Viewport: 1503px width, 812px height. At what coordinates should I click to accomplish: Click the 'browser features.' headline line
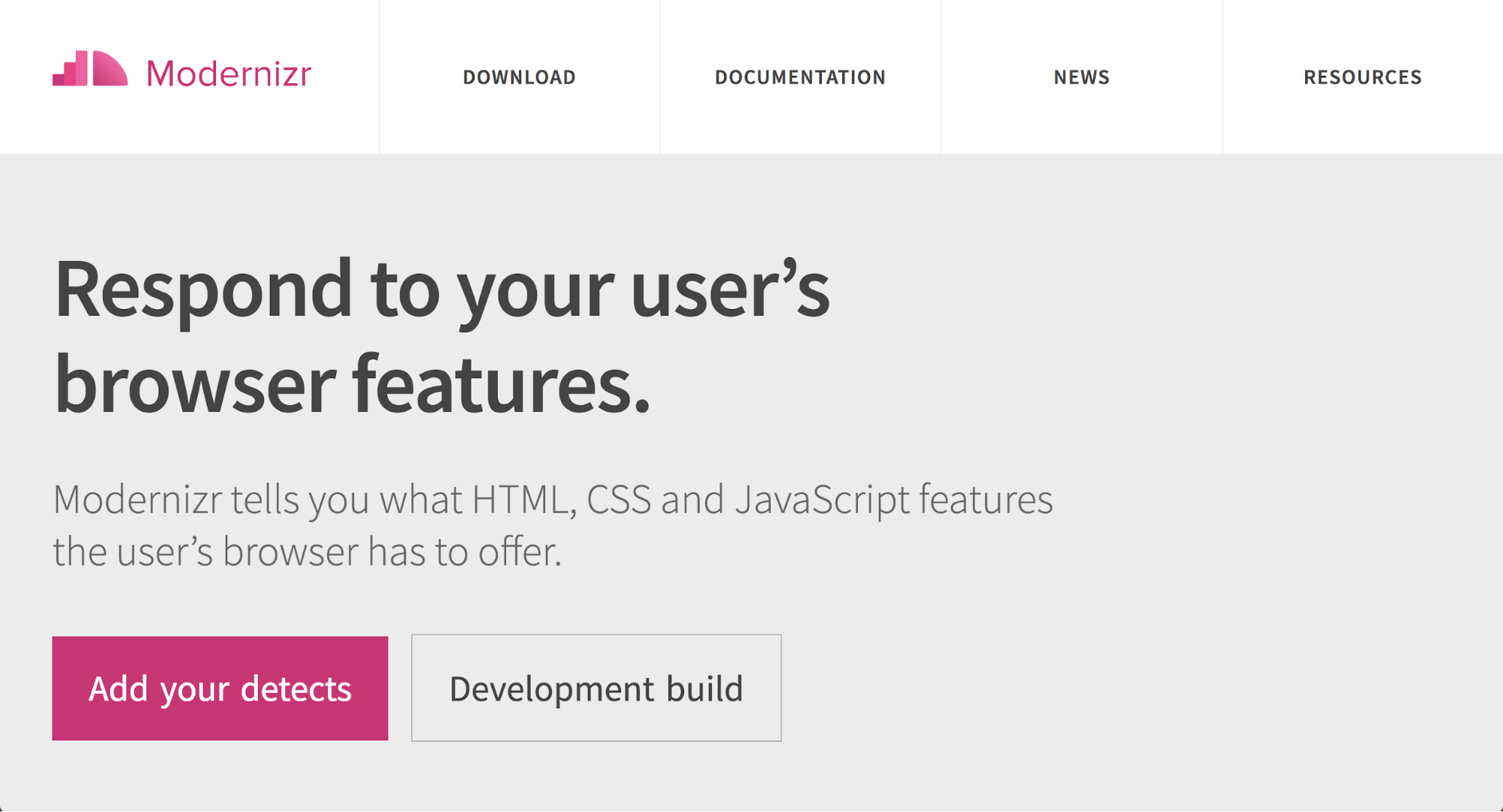tap(352, 385)
